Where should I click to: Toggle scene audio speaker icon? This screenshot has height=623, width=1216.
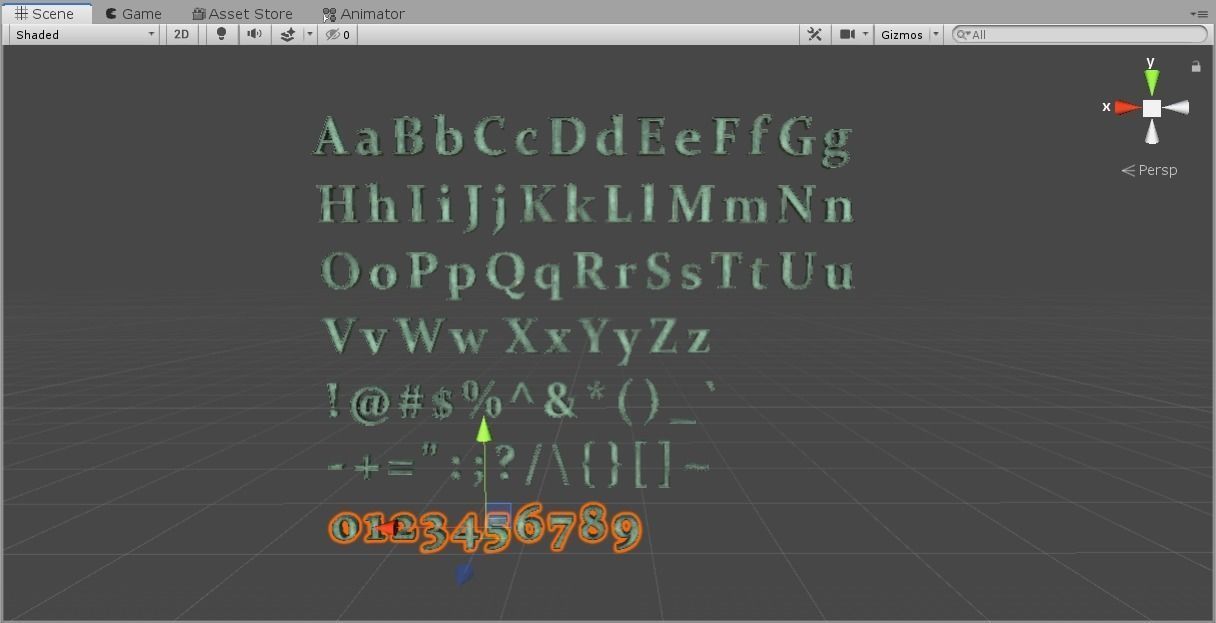pyautogui.click(x=254, y=34)
